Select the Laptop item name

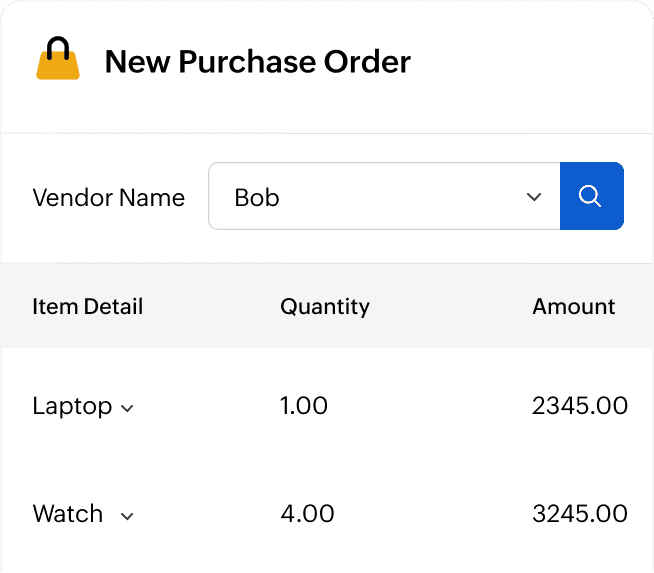point(72,406)
